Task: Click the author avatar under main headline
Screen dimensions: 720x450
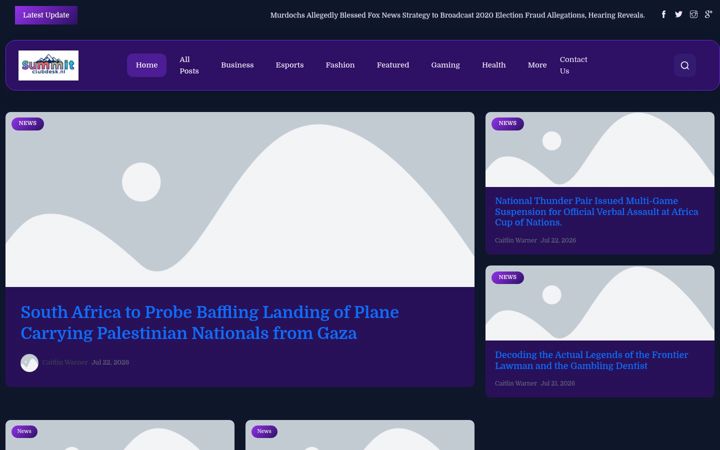Action: [29, 363]
